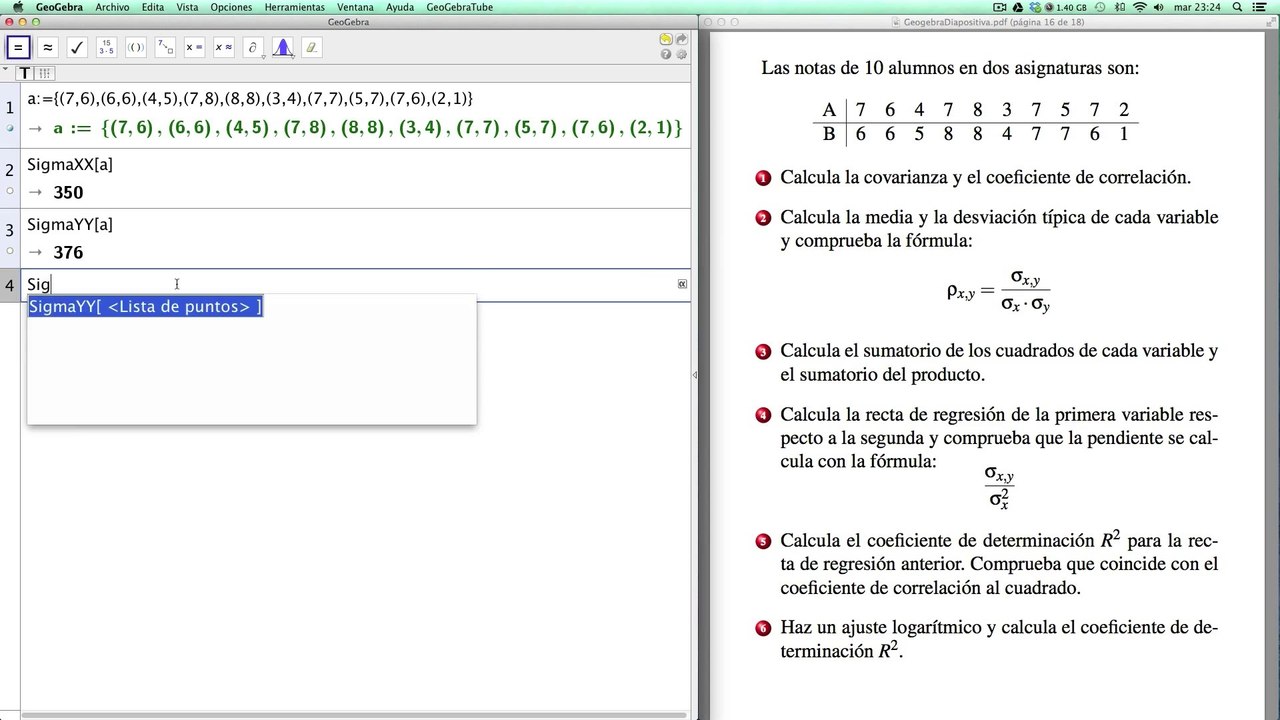The image size is (1280, 720).
Task: Click the Redo arrow in GeoGebra
Action: (681, 40)
